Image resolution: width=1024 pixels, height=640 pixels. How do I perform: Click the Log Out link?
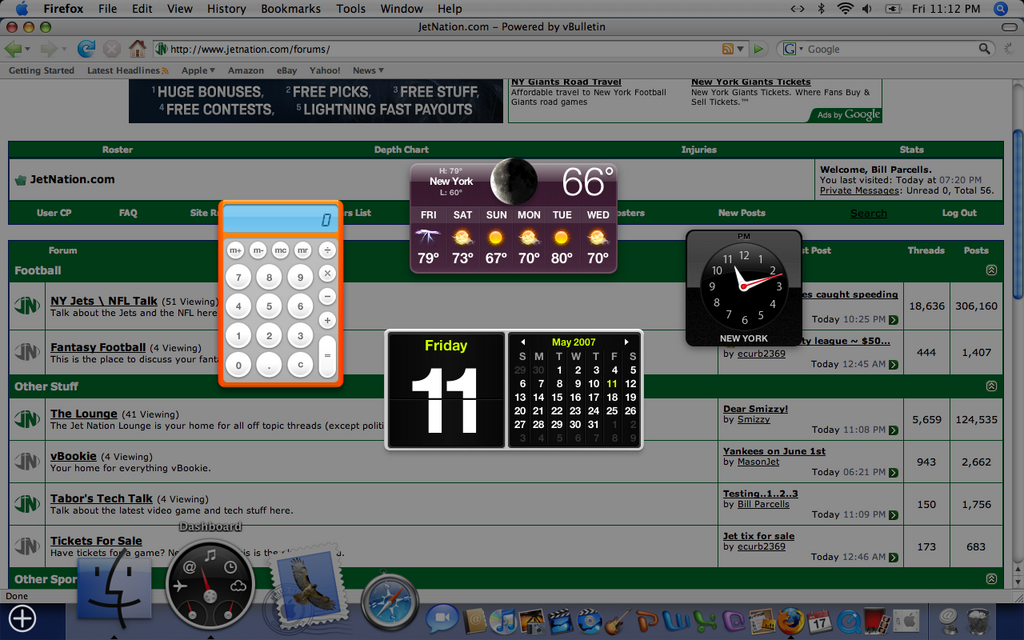[x=959, y=213]
